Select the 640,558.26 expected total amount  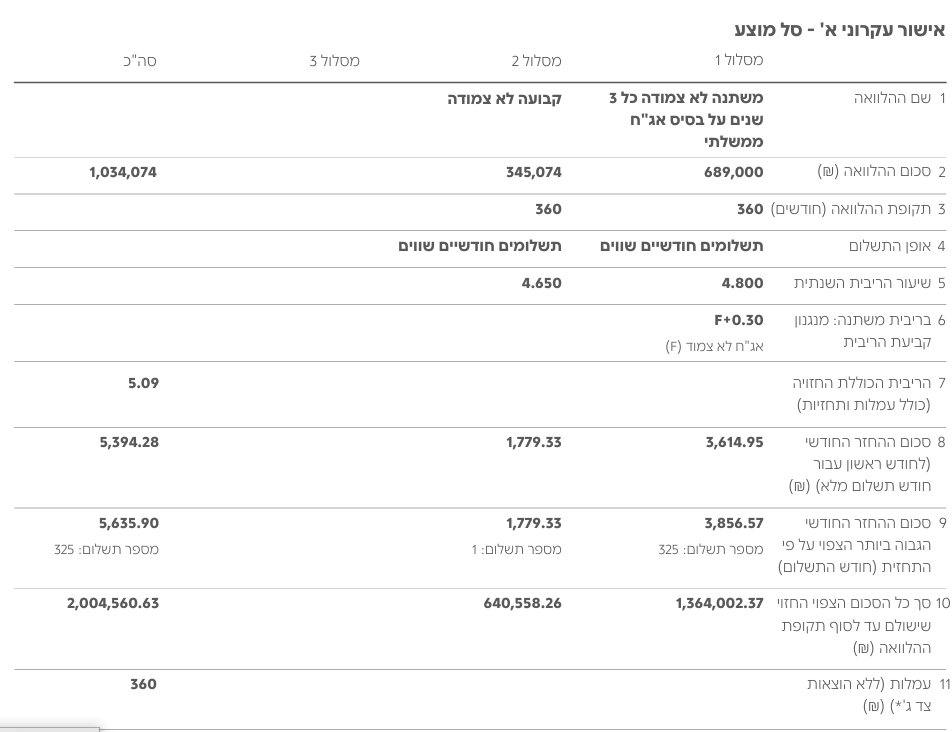point(522,604)
